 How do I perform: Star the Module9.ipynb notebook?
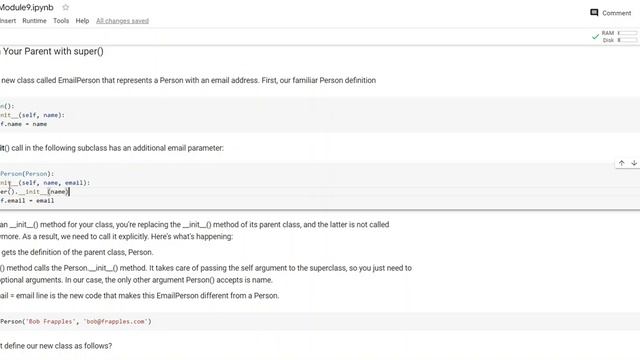65,7
